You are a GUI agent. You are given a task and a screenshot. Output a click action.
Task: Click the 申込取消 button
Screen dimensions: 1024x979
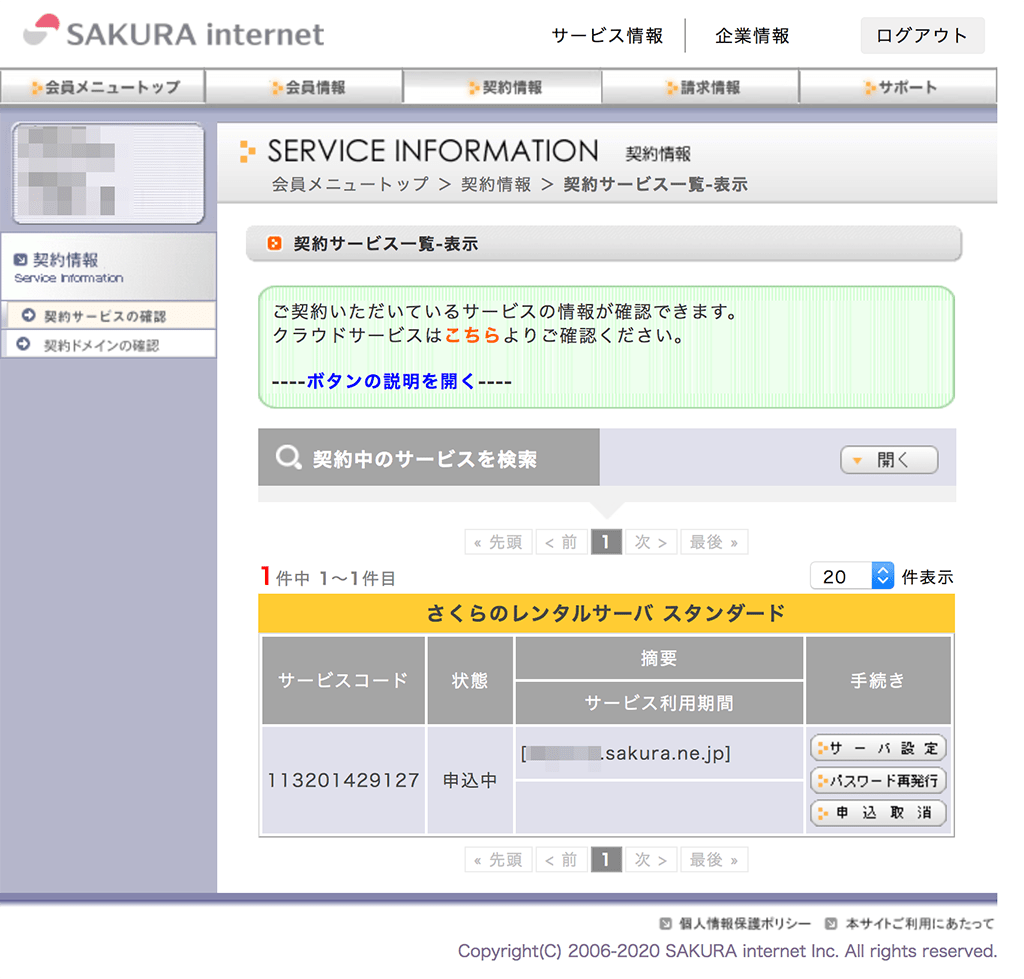pos(878,813)
